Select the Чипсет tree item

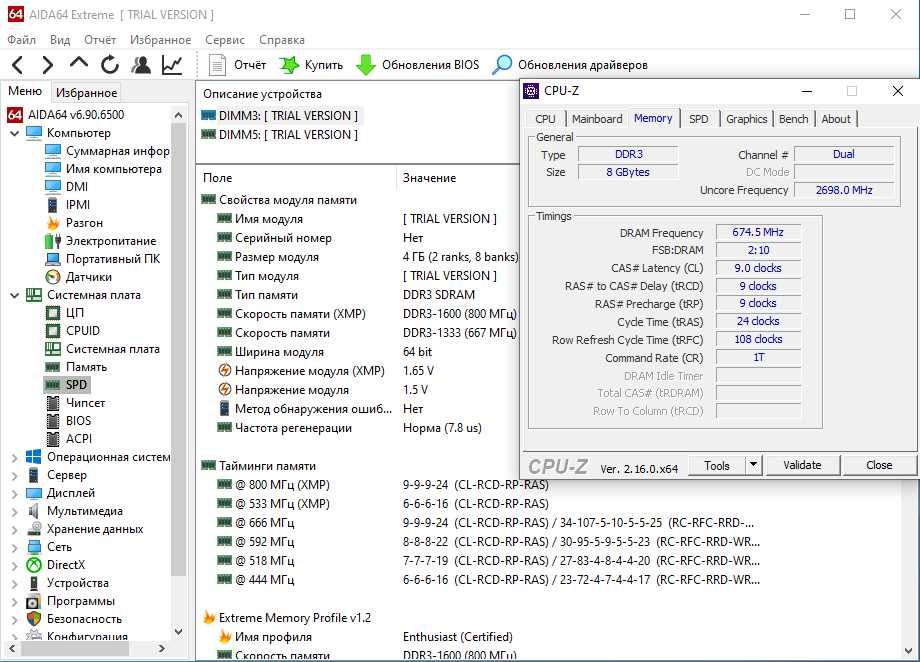click(x=85, y=403)
